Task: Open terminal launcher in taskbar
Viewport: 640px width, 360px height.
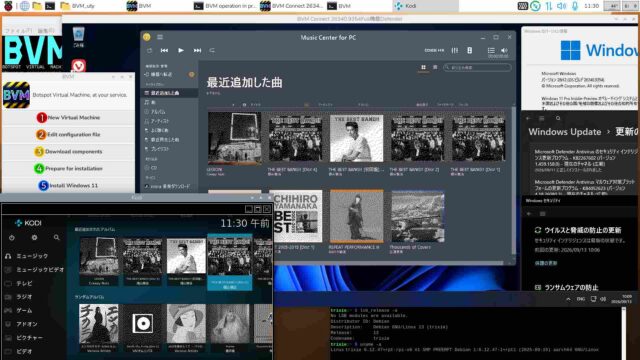Action: 50,6
